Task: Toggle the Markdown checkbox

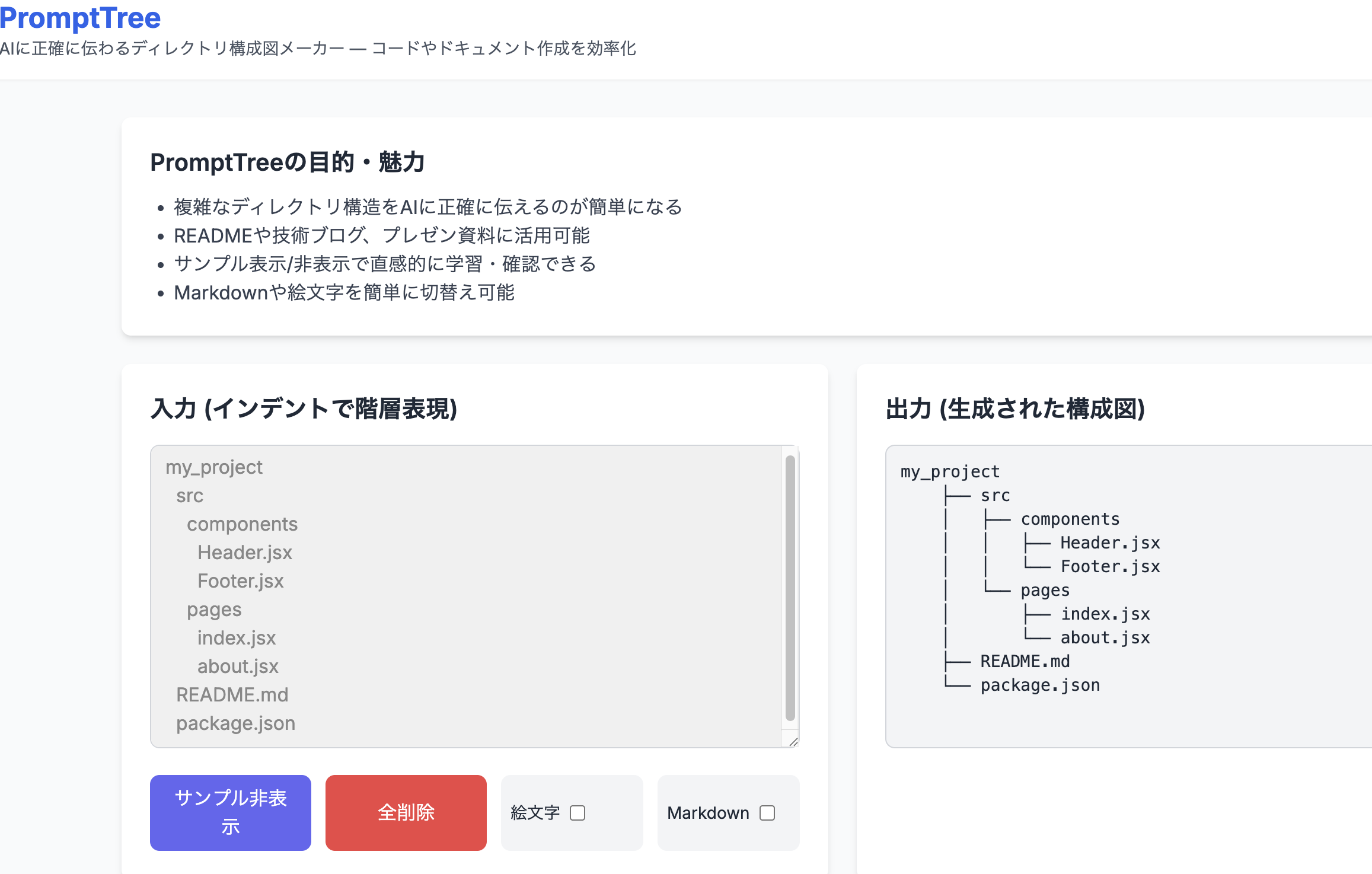Action: click(x=767, y=812)
